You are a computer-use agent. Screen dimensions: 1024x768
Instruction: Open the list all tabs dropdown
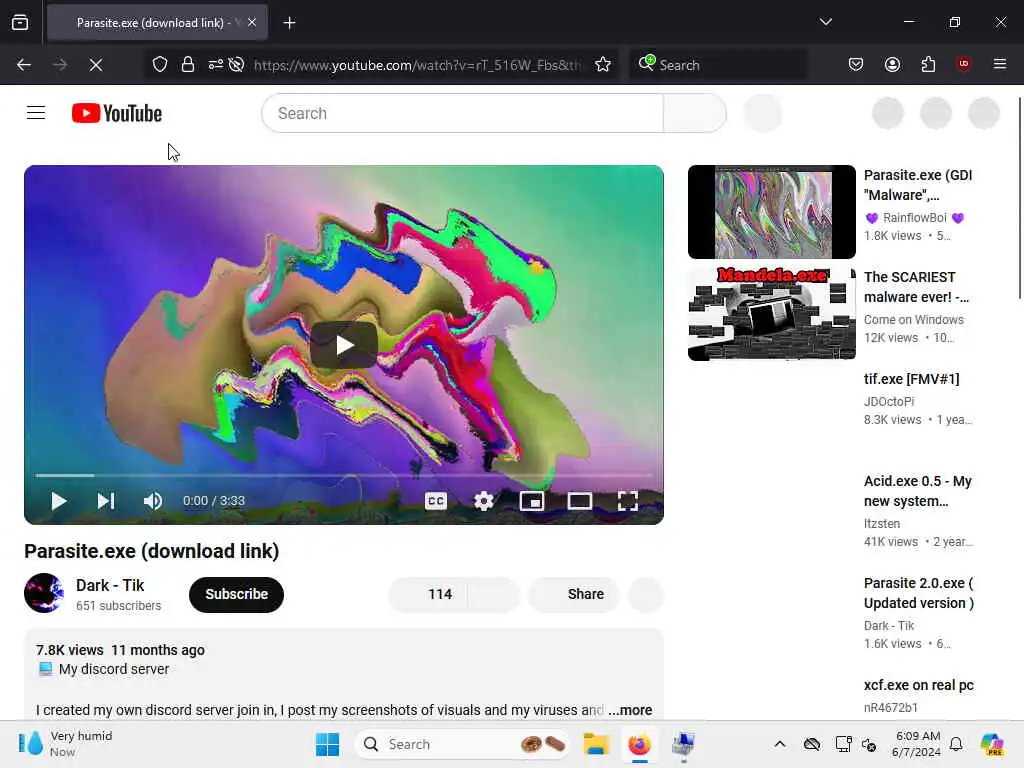click(x=825, y=22)
